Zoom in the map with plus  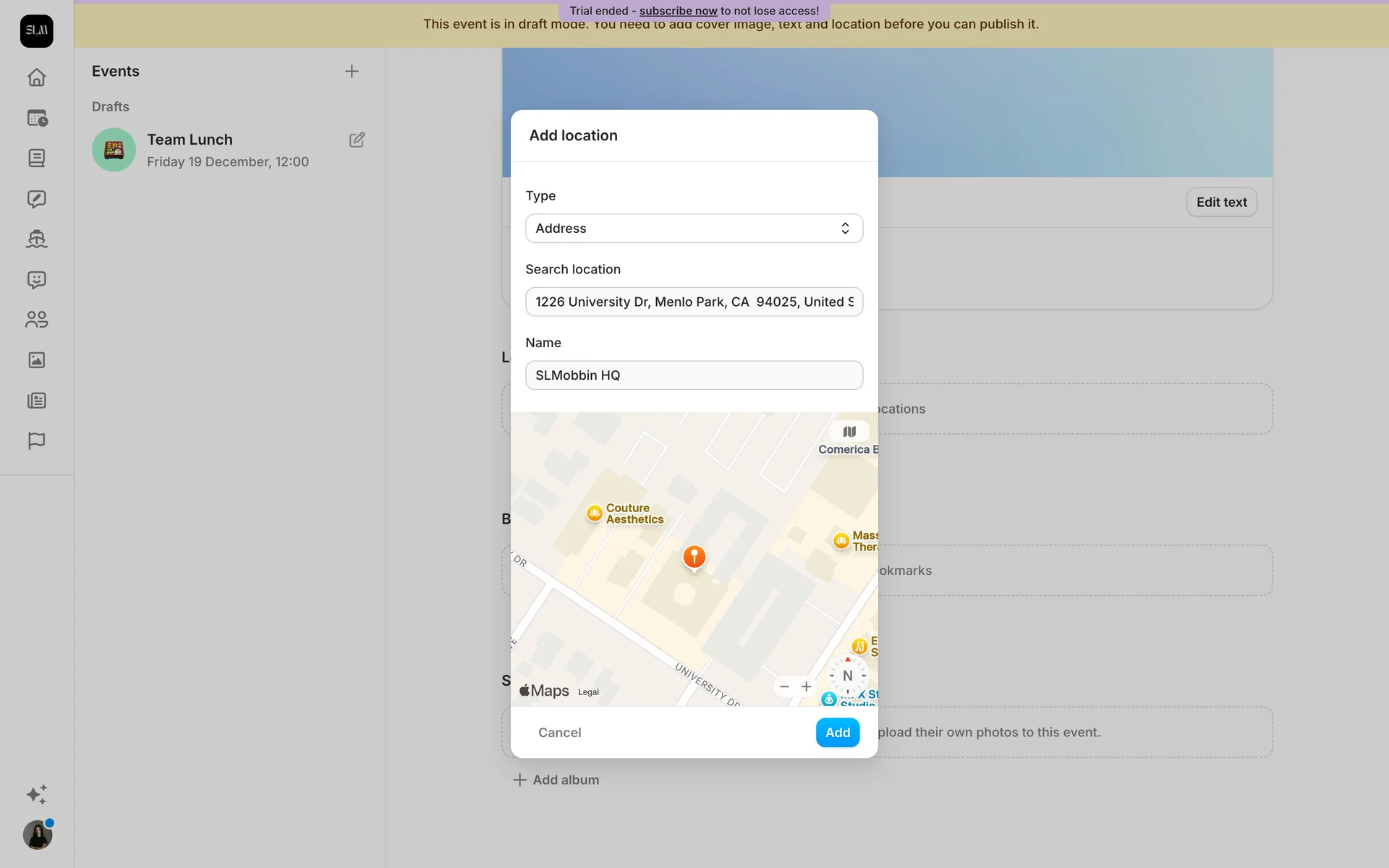click(806, 686)
